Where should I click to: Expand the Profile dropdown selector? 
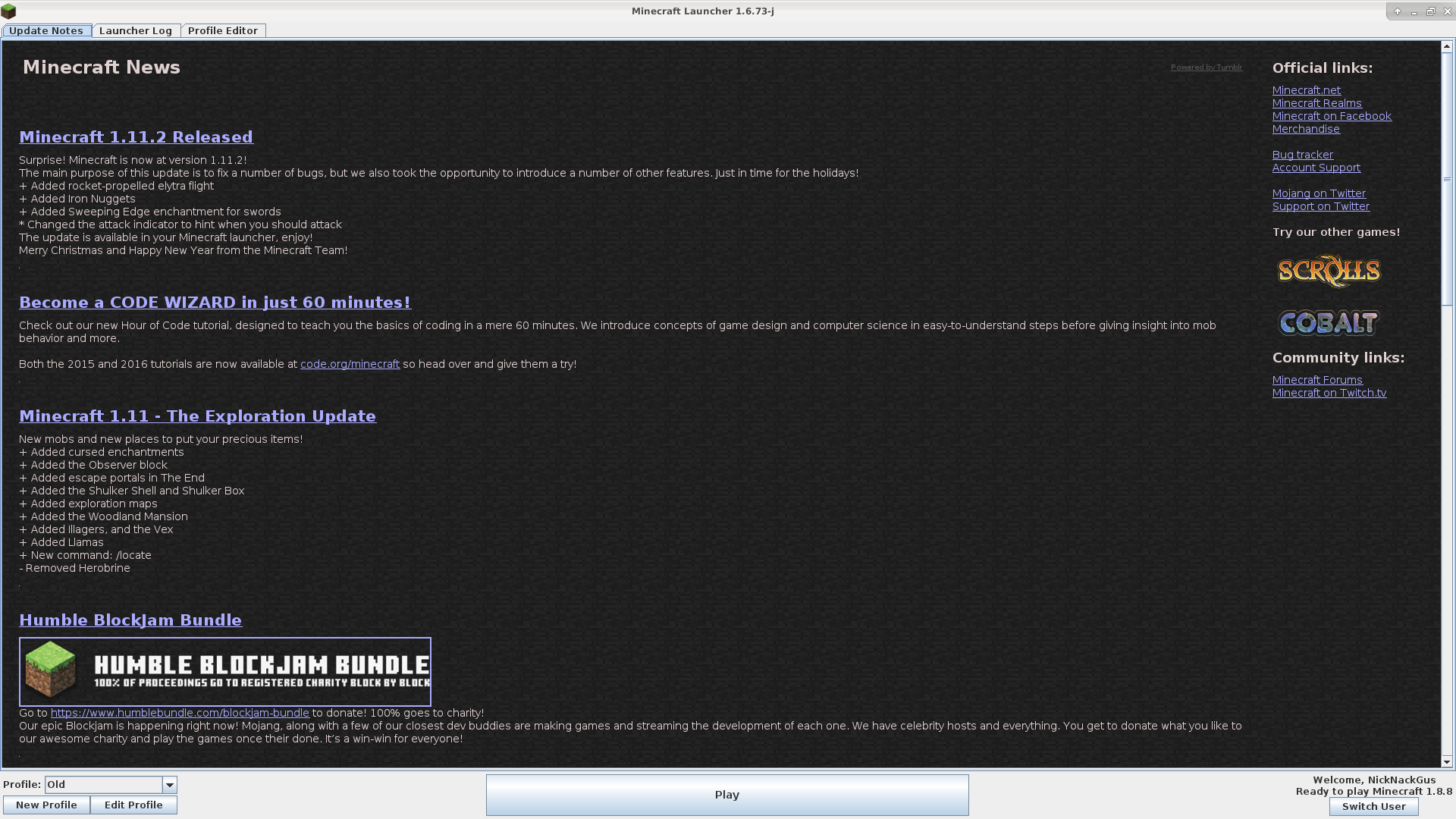168,784
